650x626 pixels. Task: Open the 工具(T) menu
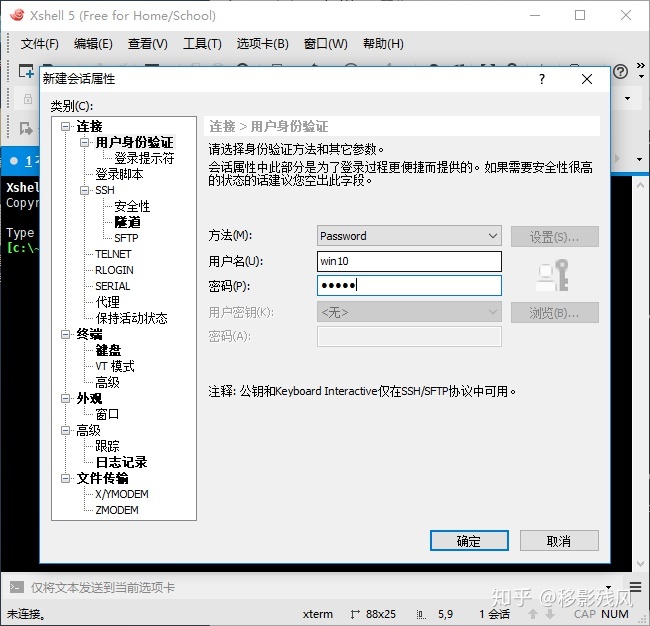pos(203,44)
